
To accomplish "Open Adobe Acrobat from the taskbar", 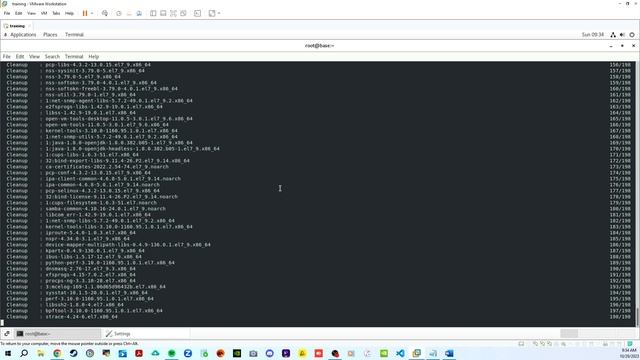I will click(x=139, y=353).
